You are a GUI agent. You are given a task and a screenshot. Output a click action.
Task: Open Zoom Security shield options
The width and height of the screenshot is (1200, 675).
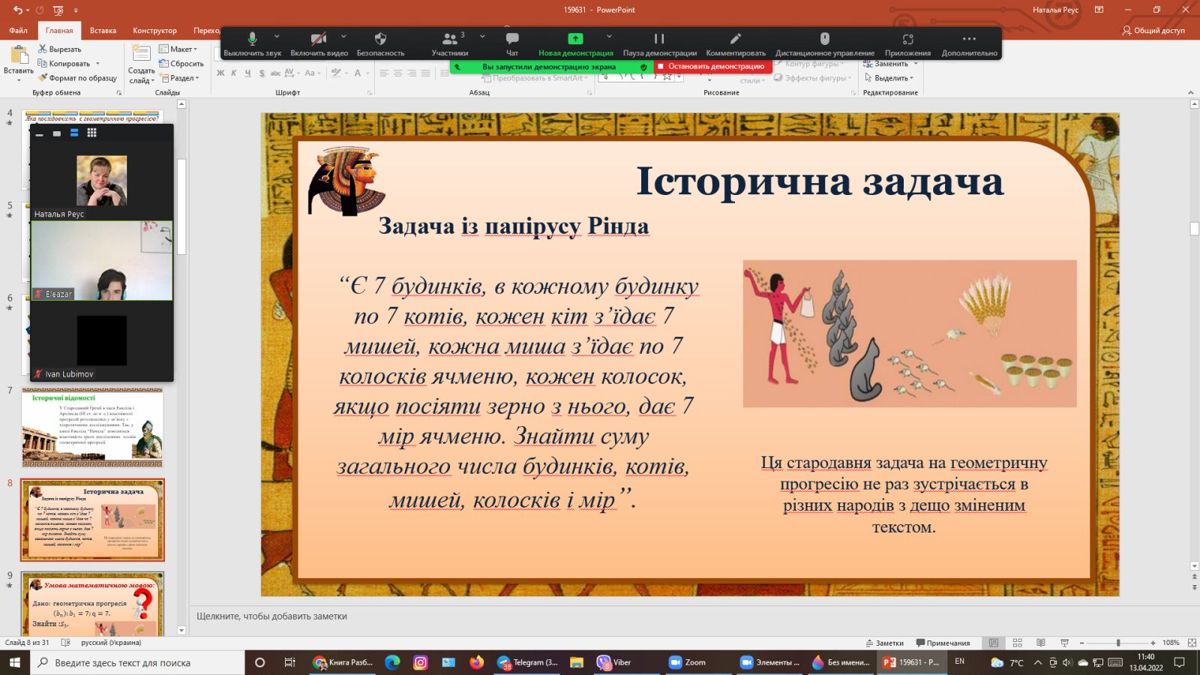click(x=380, y=40)
